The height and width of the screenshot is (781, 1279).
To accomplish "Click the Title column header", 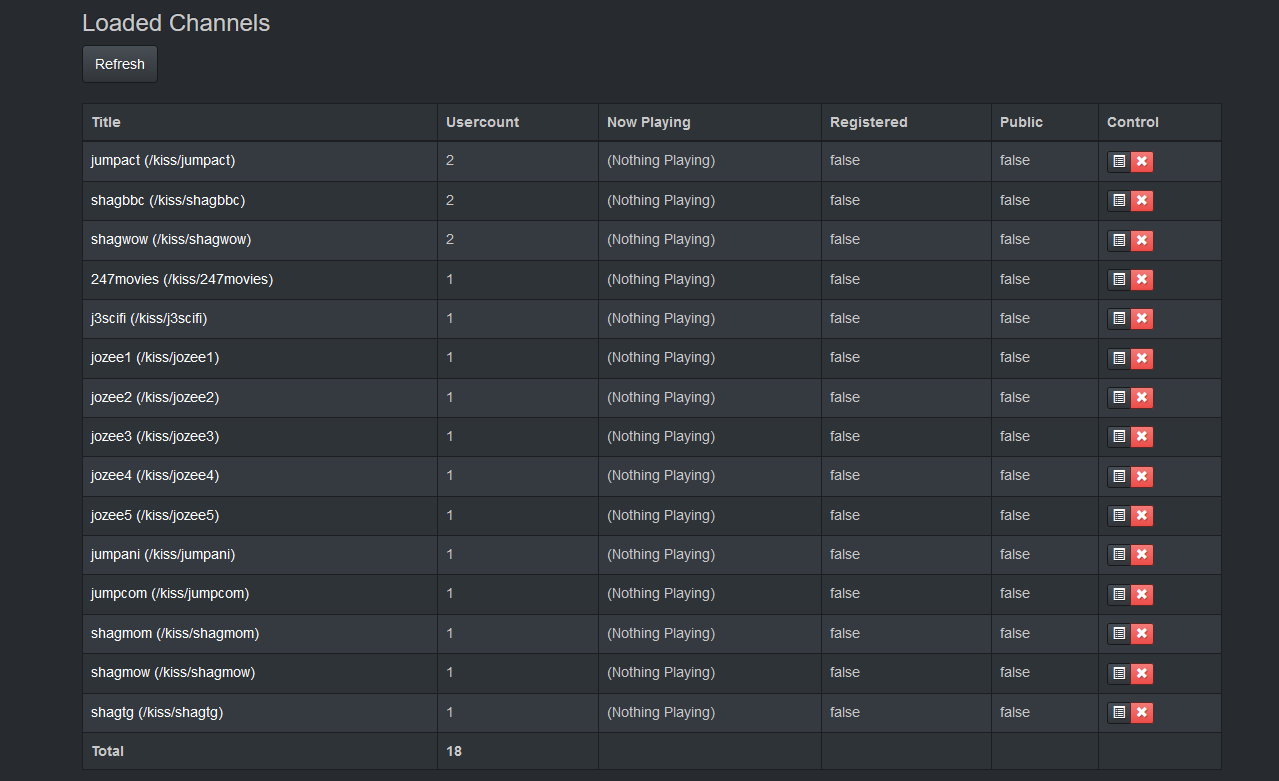I will click(106, 122).
